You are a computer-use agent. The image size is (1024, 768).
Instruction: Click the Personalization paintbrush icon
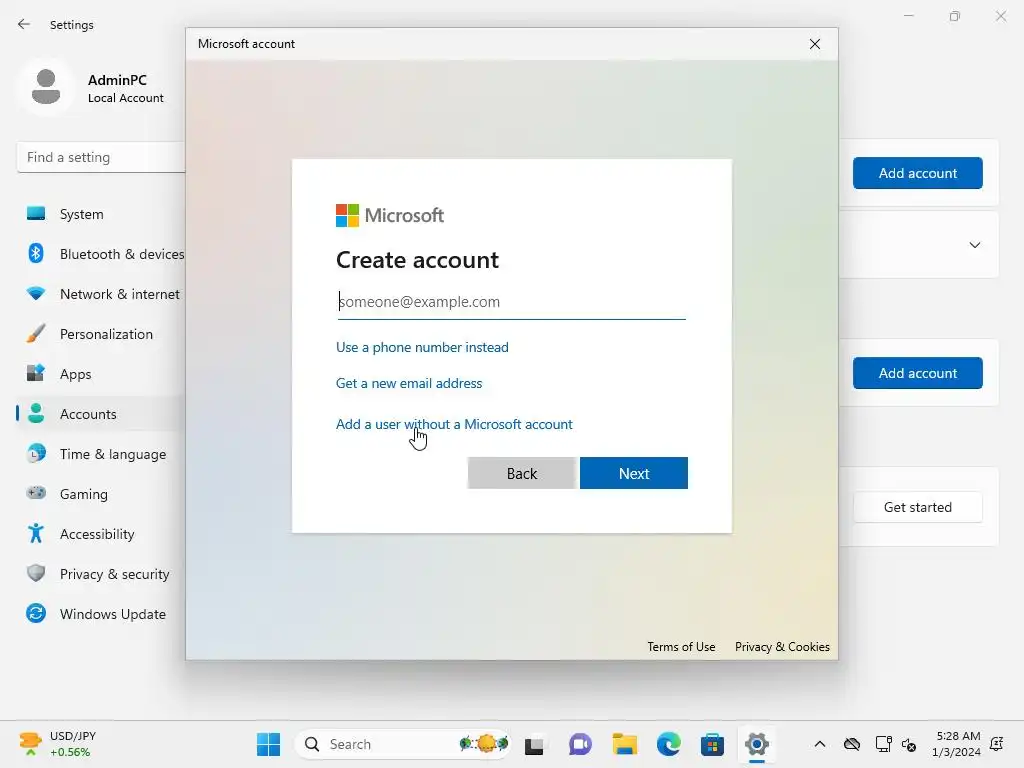click(x=36, y=334)
